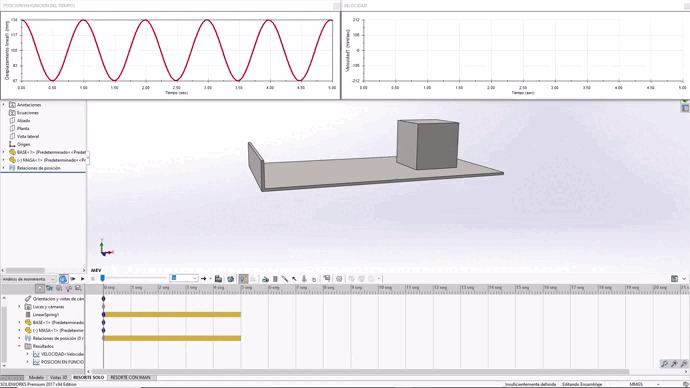Stop the motion study playback

93,279
